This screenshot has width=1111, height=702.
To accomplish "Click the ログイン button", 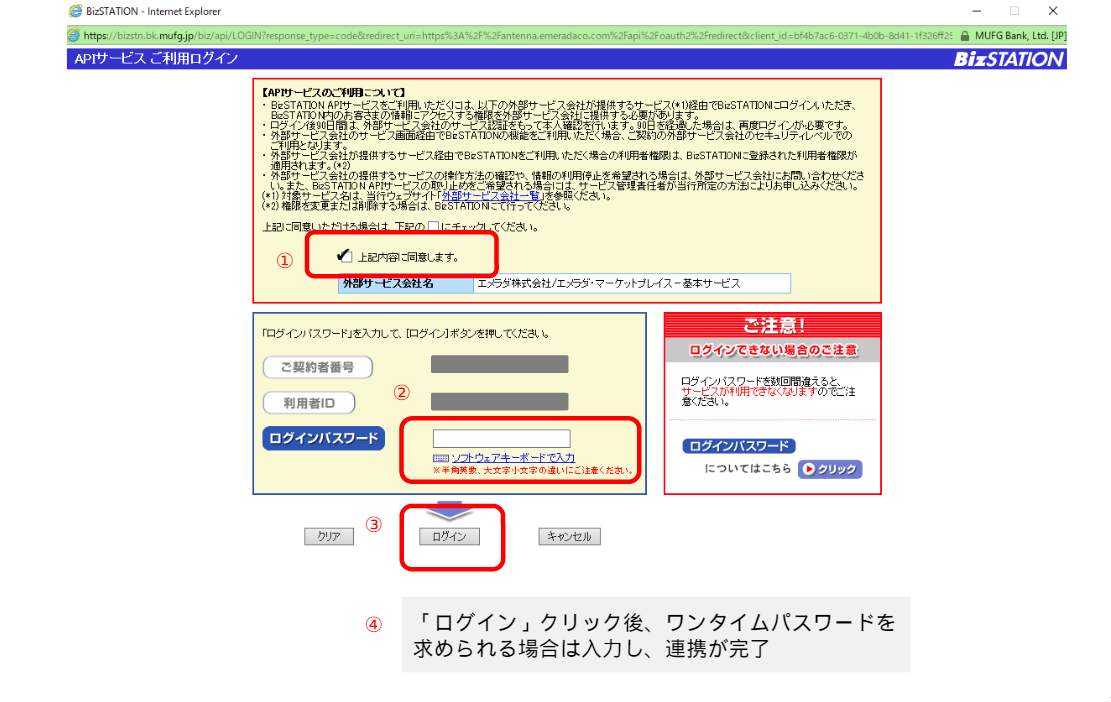I will tap(449, 536).
